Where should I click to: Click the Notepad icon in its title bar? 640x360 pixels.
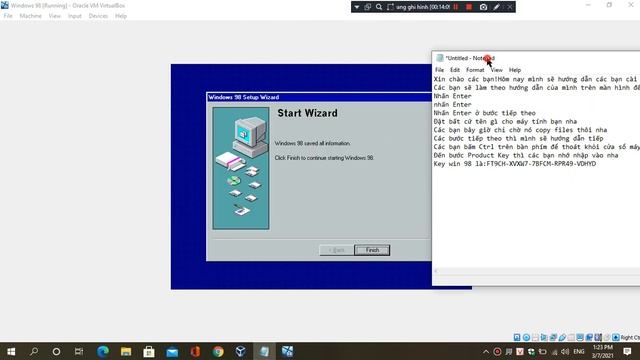(x=440, y=58)
